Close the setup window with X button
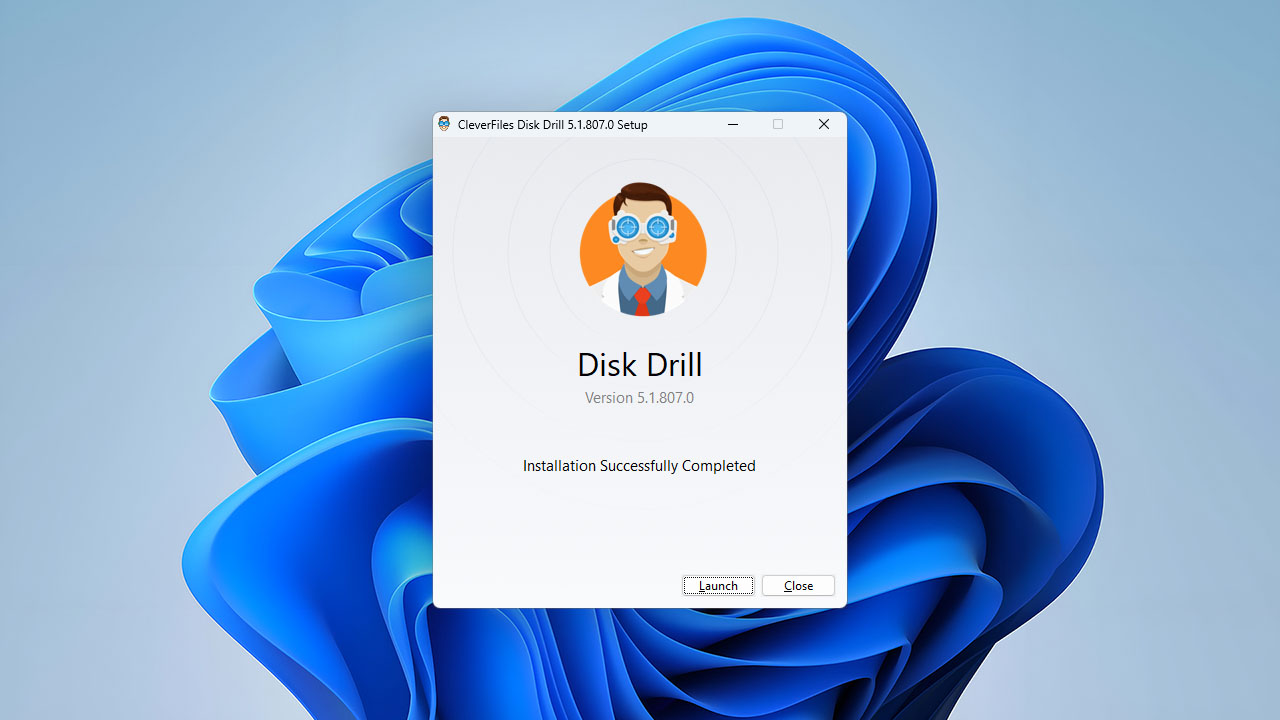Image resolution: width=1280 pixels, height=720 pixels. point(824,124)
